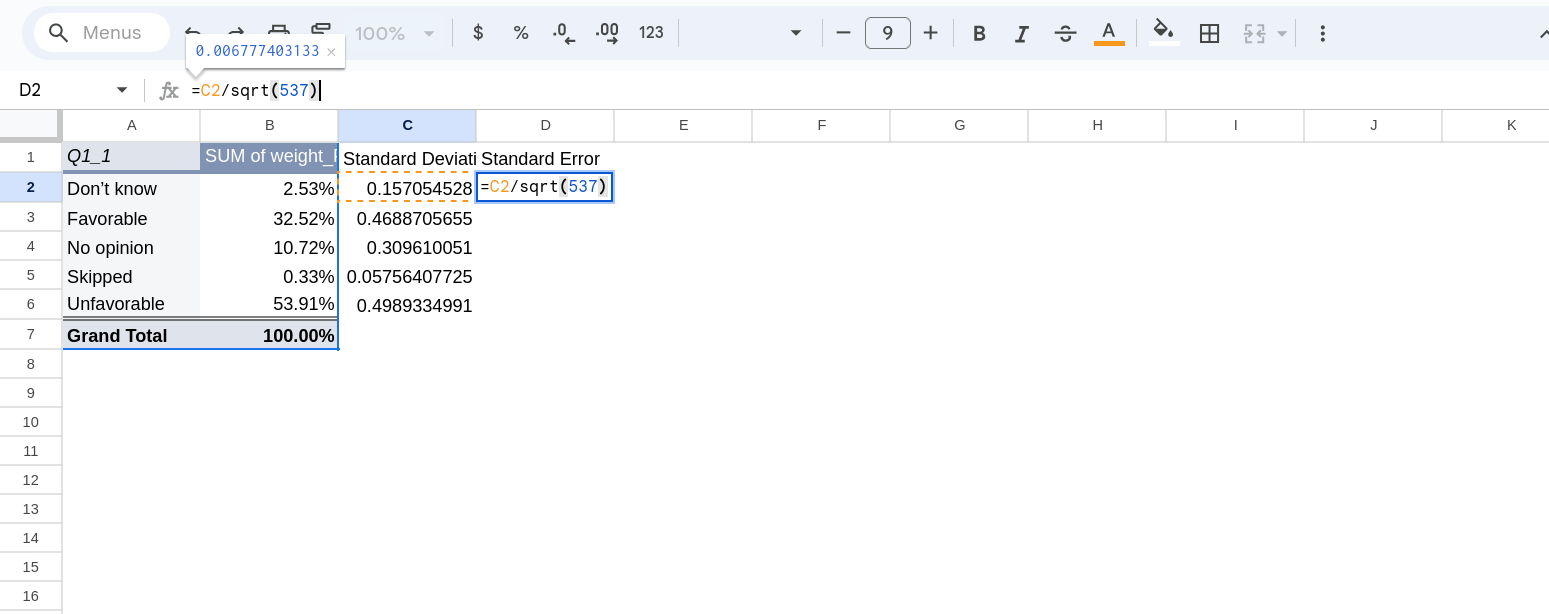Open the fill color picker
Viewport: 1549px width, 614px height.
point(1163,33)
